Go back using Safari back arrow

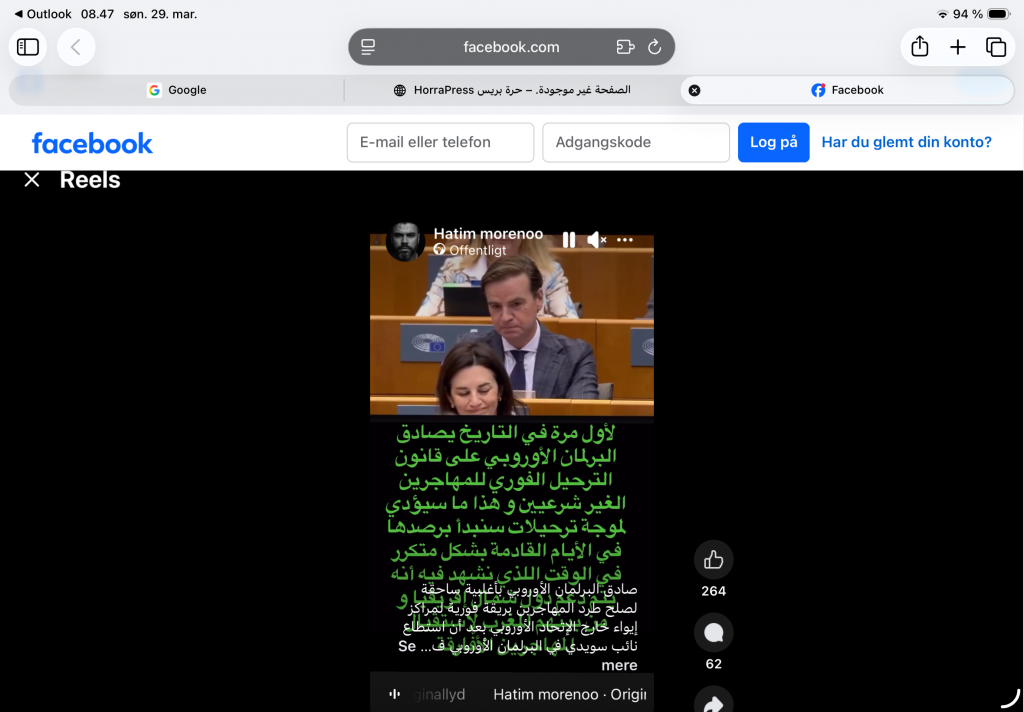pos(76,47)
